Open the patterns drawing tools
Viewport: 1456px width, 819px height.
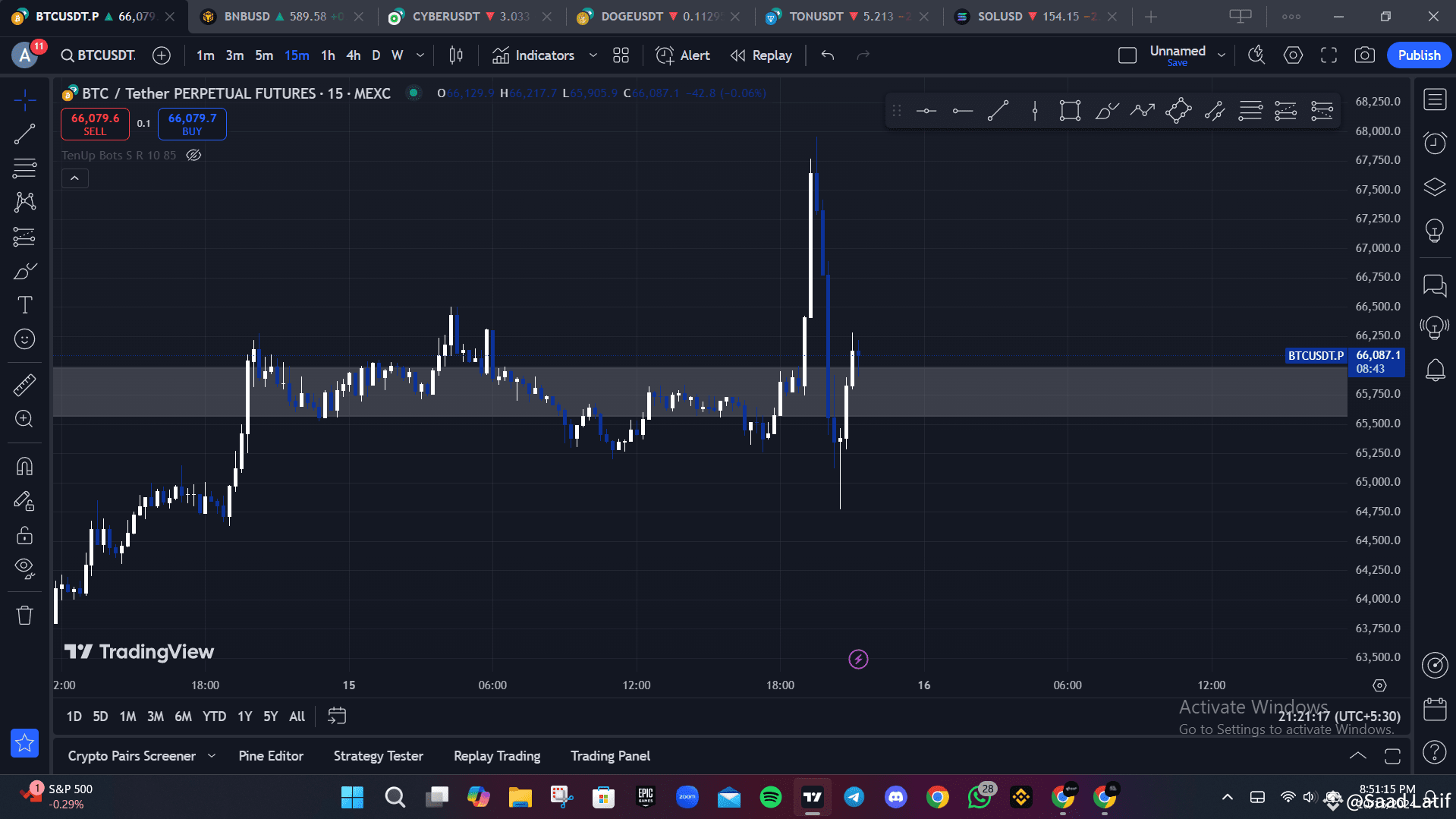24,202
